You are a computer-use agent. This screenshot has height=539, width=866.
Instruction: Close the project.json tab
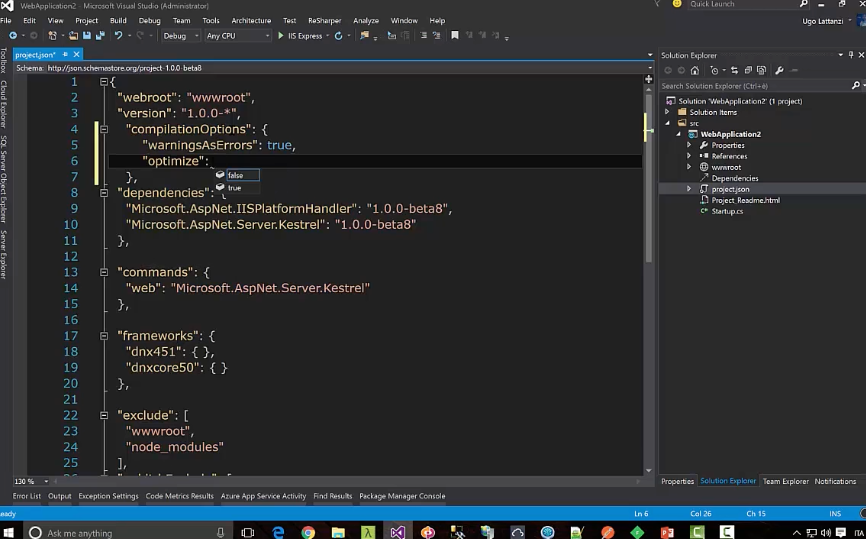(77, 54)
